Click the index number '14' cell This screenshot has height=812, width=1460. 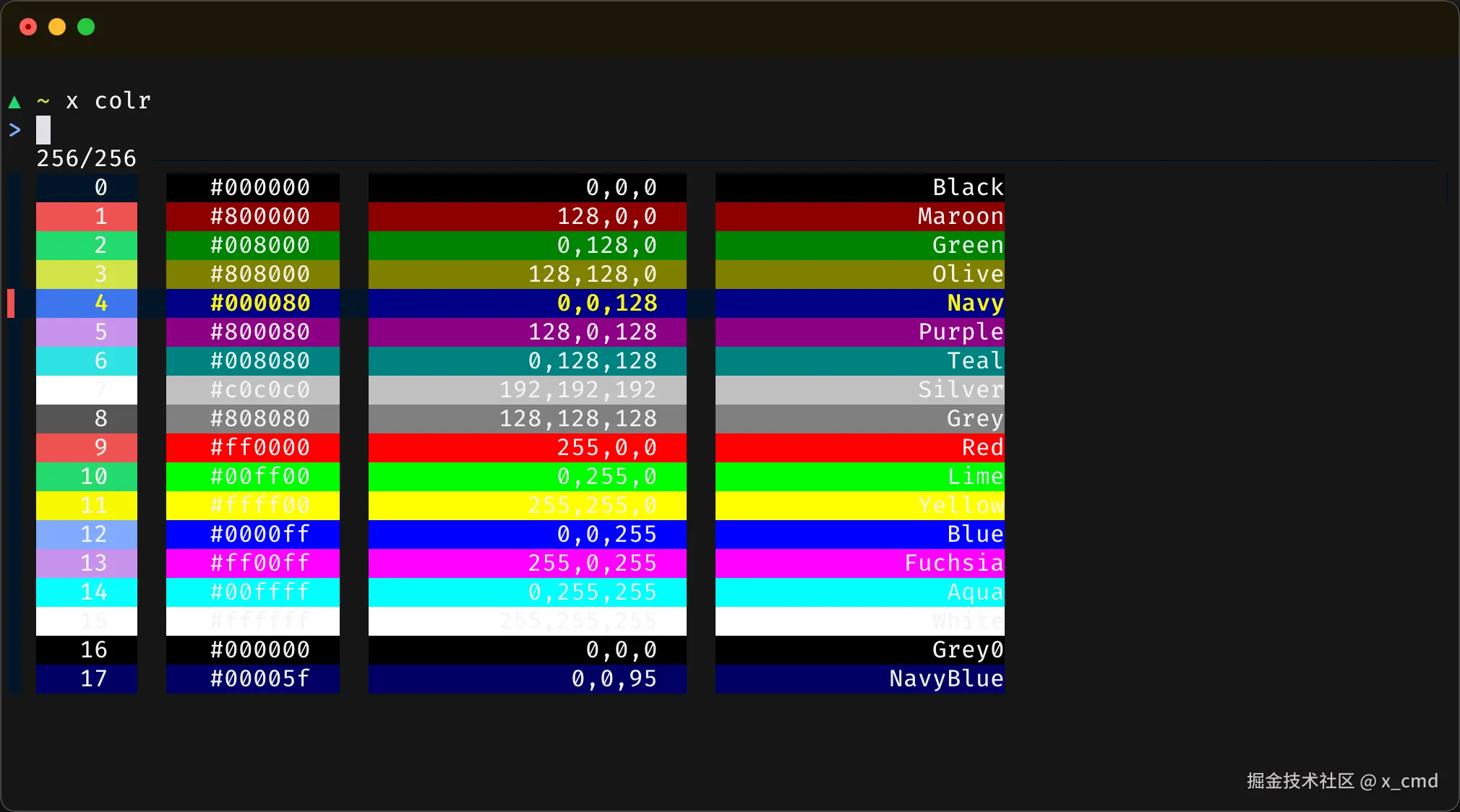click(x=87, y=592)
